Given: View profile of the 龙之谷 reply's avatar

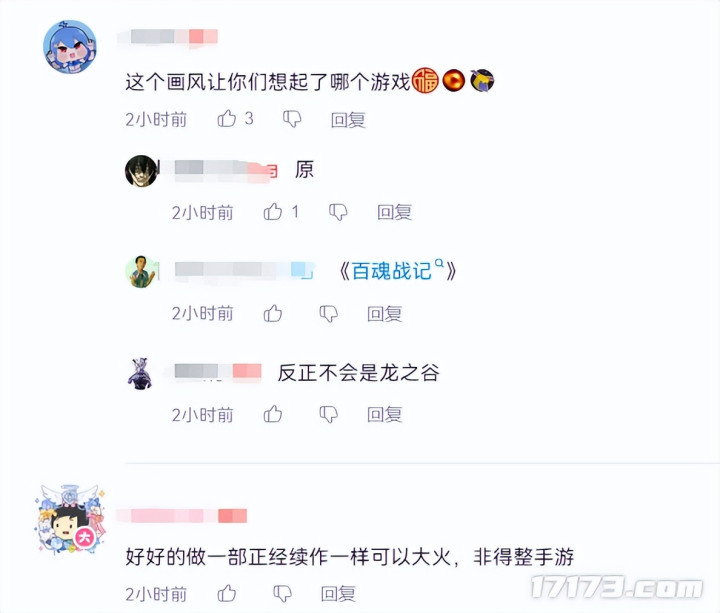Looking at the screenshot, I should tap(141, 373).
